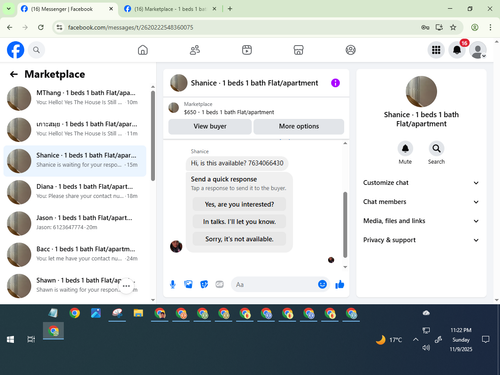Expand Customize chat section
This screenshot has height=375, width=500.
coord(421,183)
